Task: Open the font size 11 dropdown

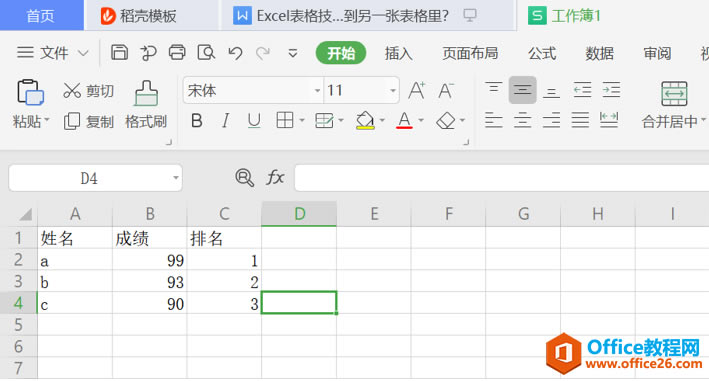Action: (x=393, y=90)
